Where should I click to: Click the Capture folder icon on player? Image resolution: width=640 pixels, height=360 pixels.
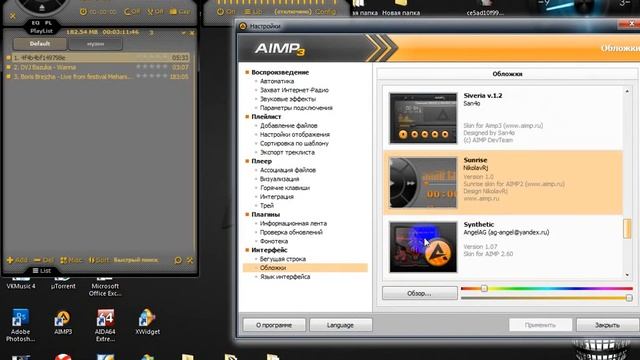coord(180,12)
